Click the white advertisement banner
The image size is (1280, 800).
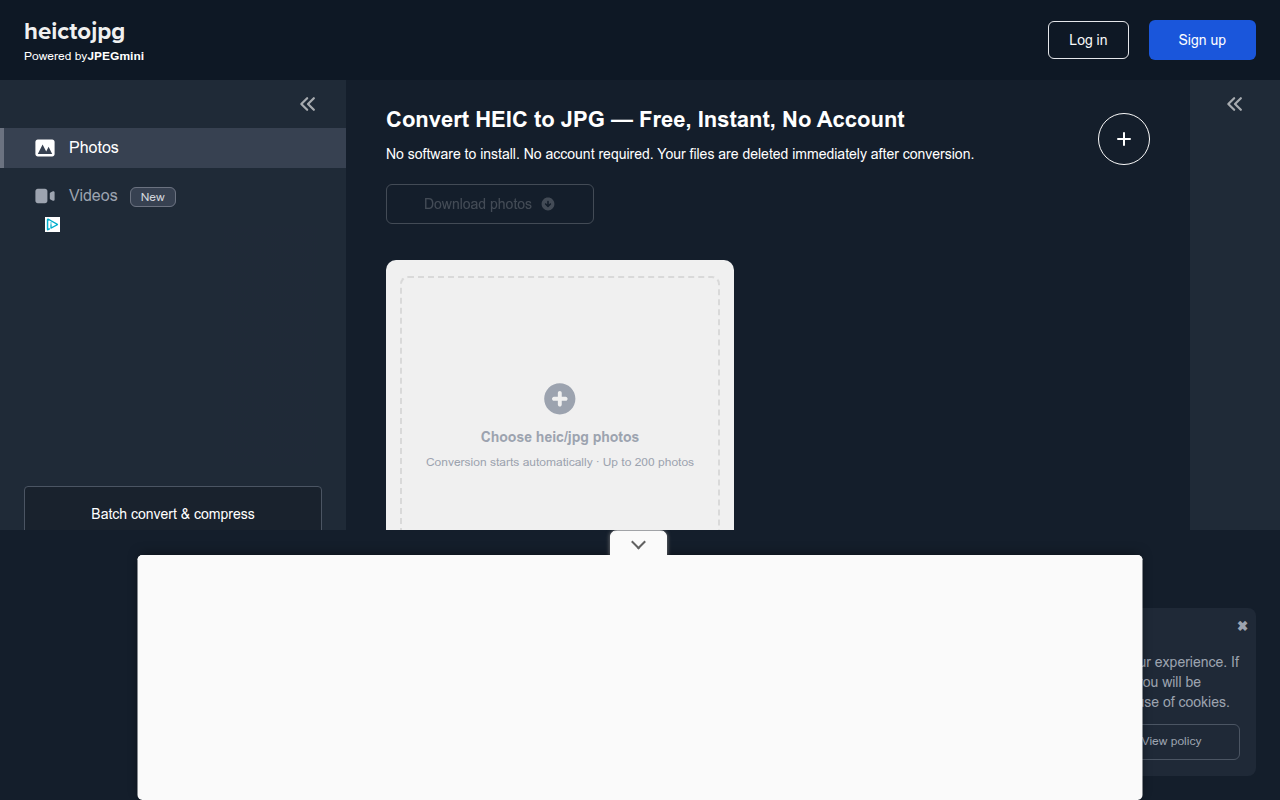640,677
